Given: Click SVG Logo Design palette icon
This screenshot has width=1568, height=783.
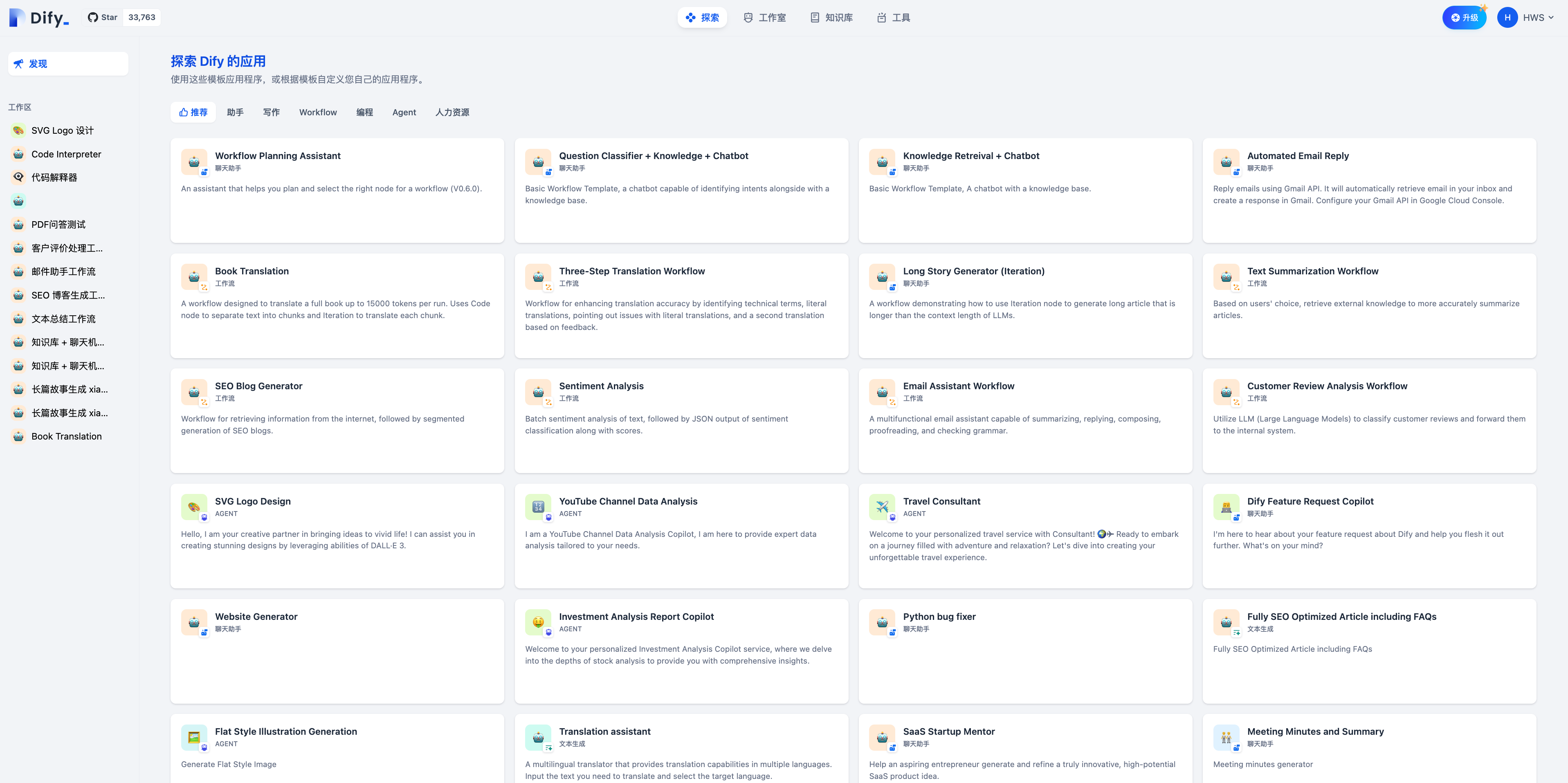Looking at the screenshot, I should click(193, 507).
